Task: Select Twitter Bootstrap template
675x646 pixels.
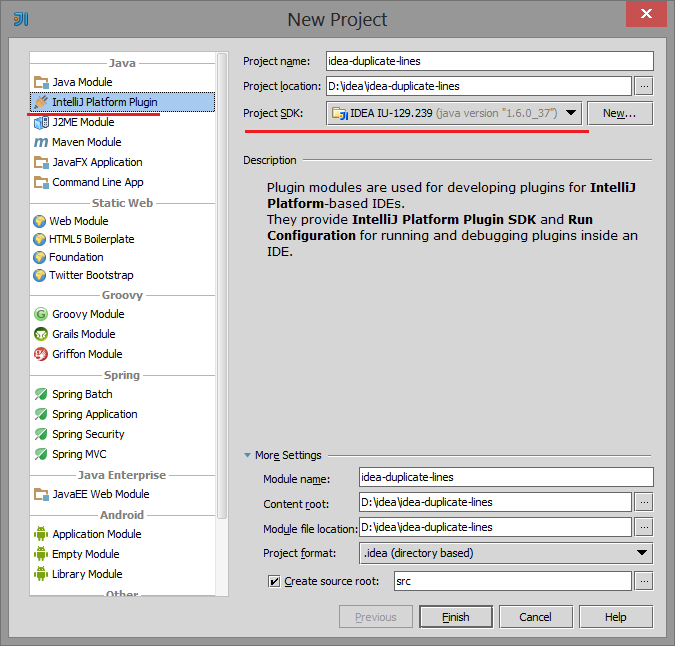Action: (122, 275)
